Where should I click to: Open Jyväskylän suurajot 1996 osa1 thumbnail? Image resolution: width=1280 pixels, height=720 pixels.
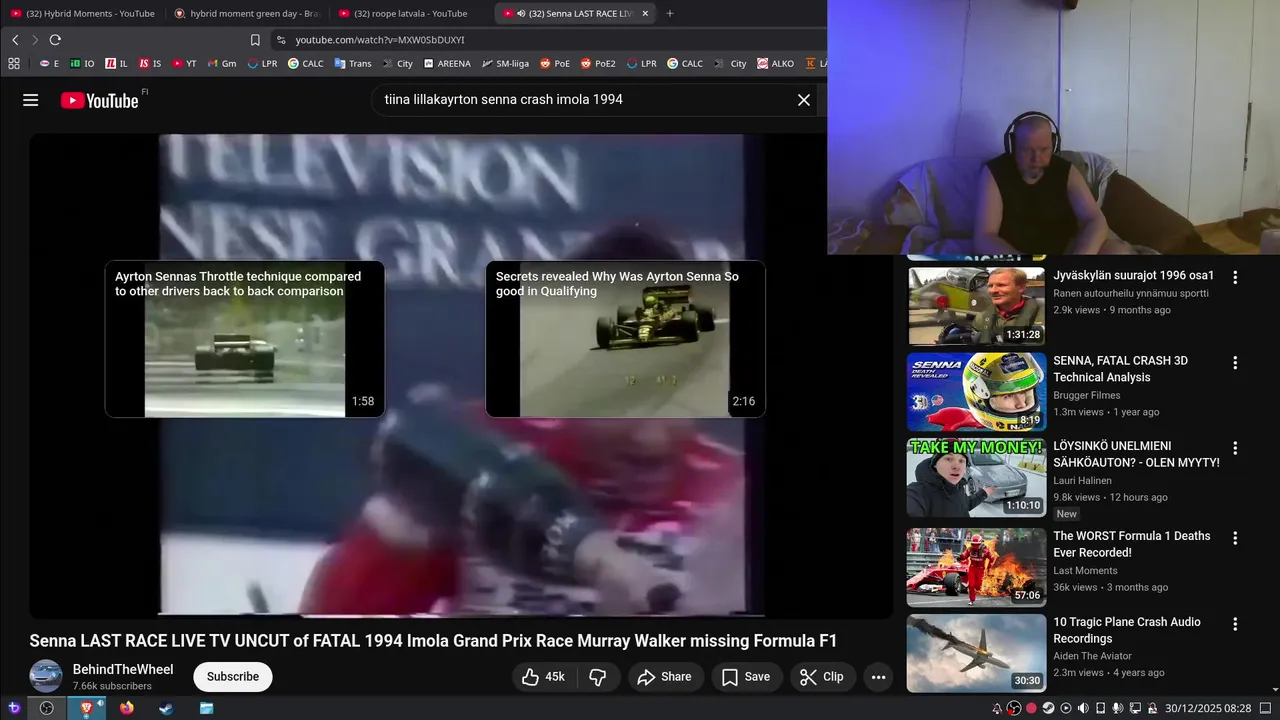coord(976,306)
